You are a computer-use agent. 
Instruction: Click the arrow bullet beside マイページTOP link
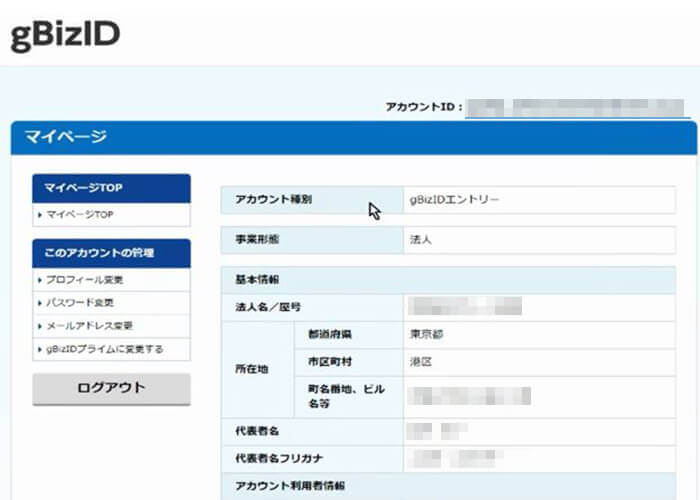pos(40,215)
